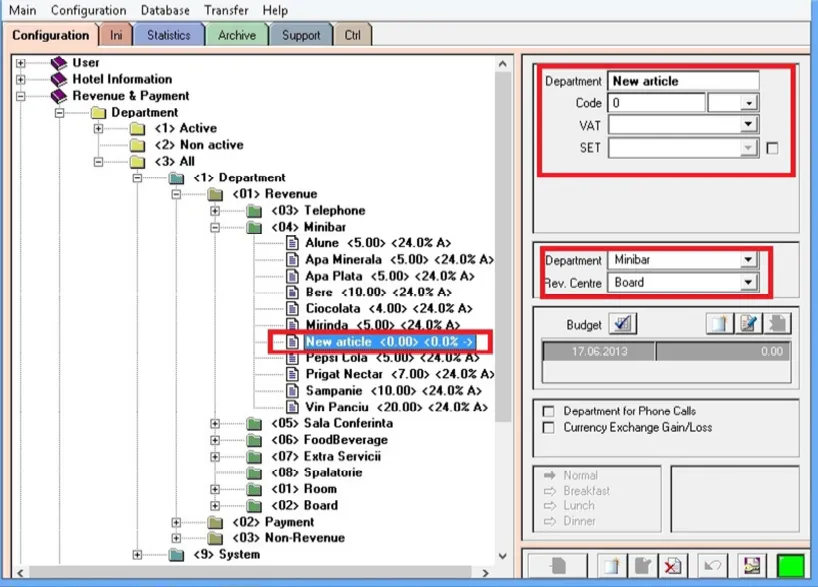Click the book icon beside Hotel Information
The image size is (818, 587).
tap(59, 79)
